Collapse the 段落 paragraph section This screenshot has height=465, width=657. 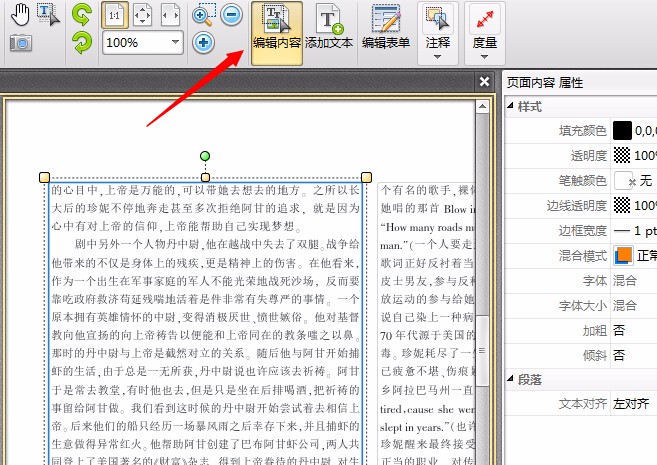(x=512, y=381)
